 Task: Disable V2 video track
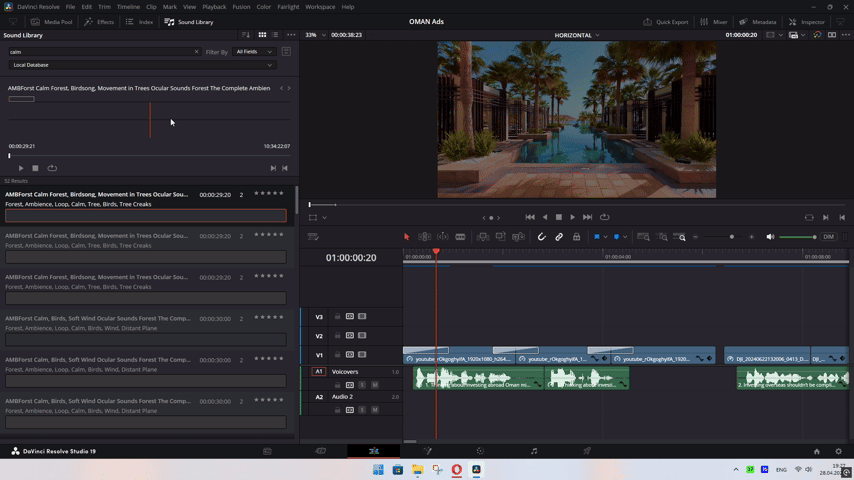click(x=362, y=336)
